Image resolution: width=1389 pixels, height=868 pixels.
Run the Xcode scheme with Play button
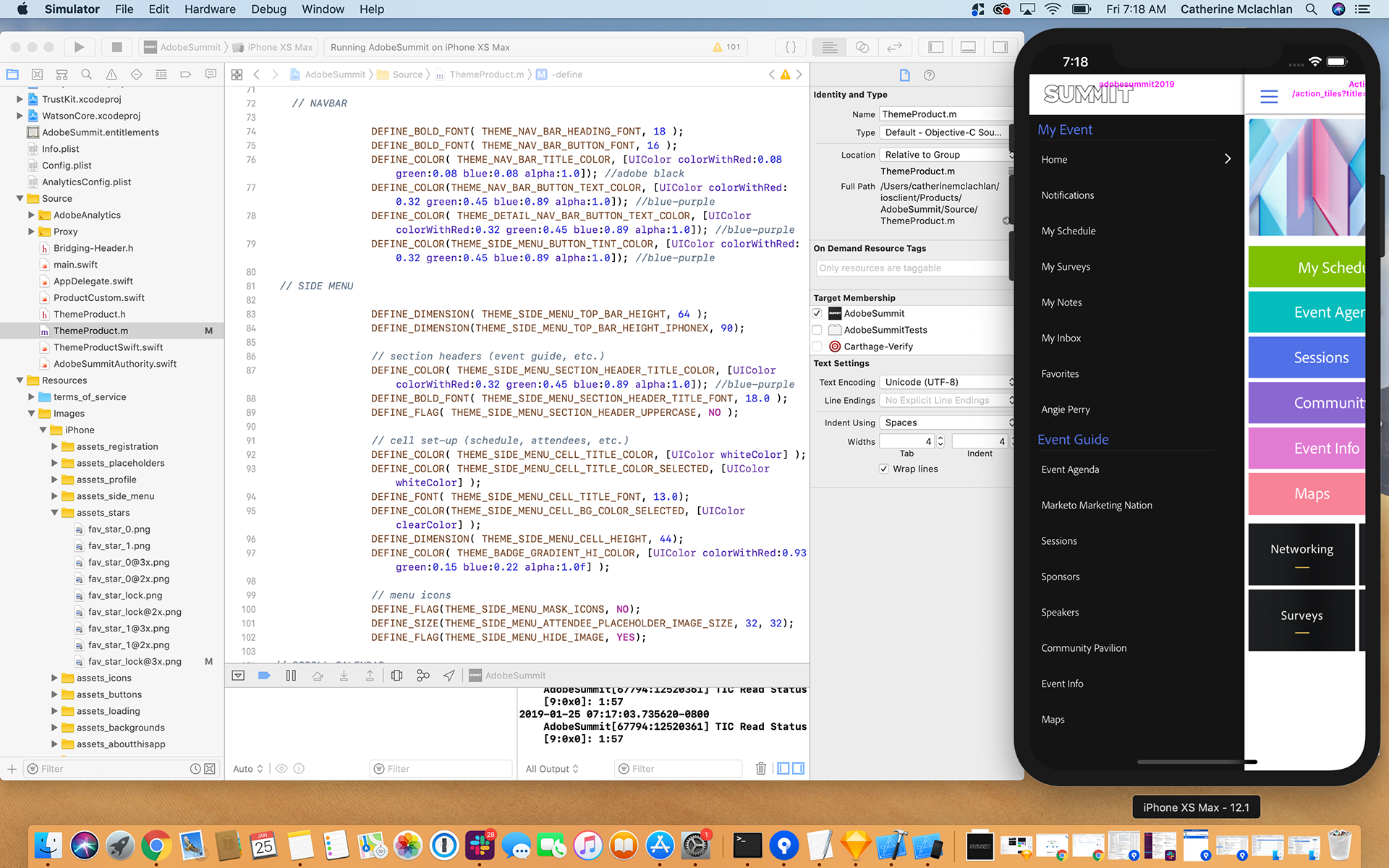(79, 47)
